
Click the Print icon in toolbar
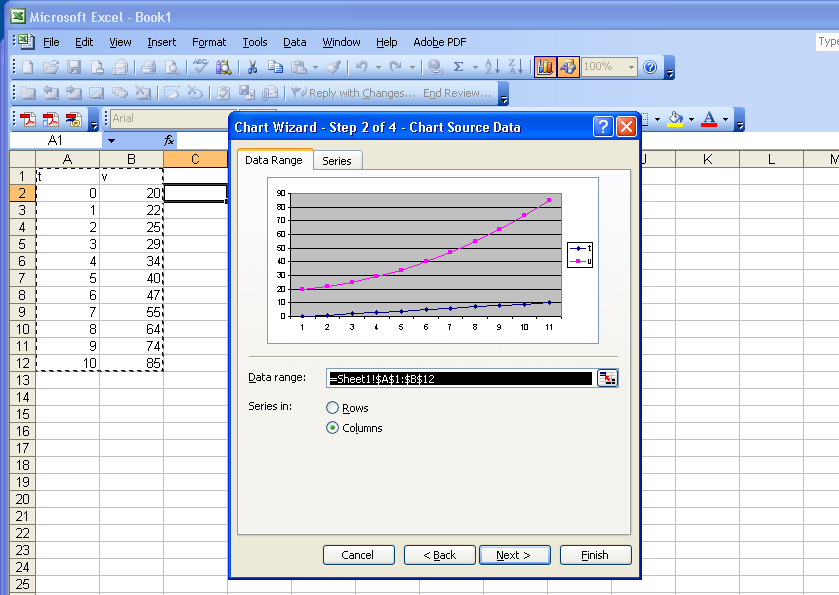[148, 67]
